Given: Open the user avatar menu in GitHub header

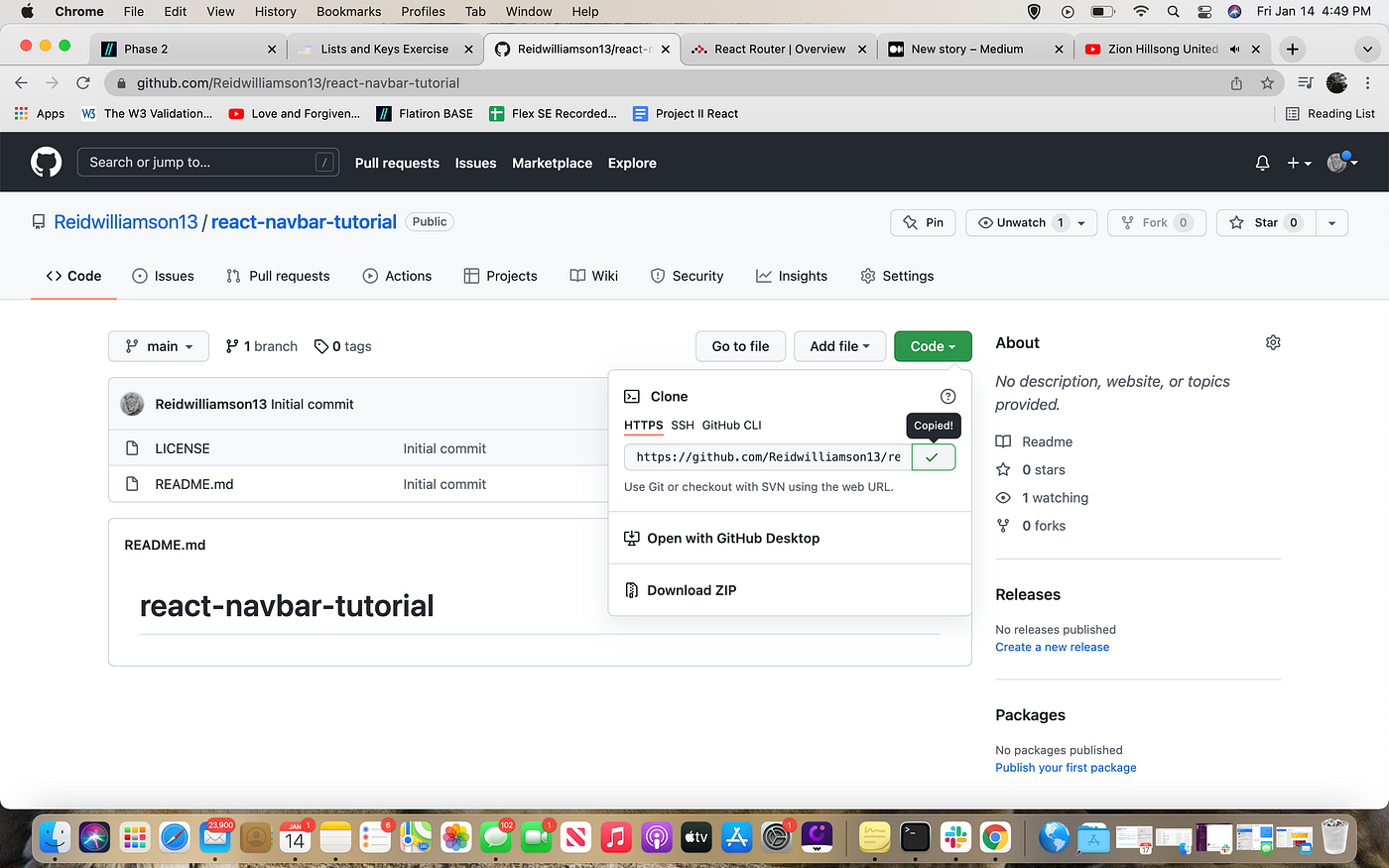Looking at the screenshot, I should 1342,162.
